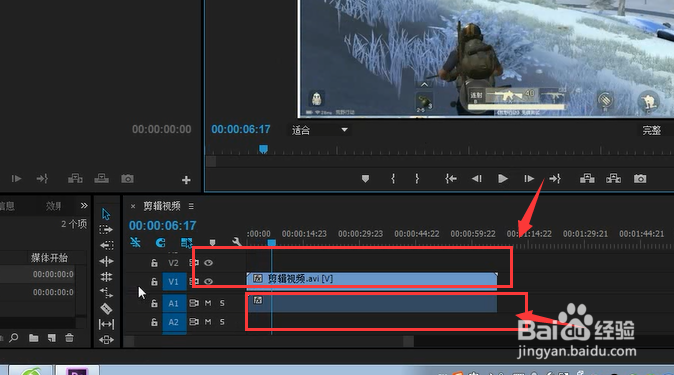Export frame from Source monitor
Viewport: 674px width, 375px height.
tap(127, 178)
